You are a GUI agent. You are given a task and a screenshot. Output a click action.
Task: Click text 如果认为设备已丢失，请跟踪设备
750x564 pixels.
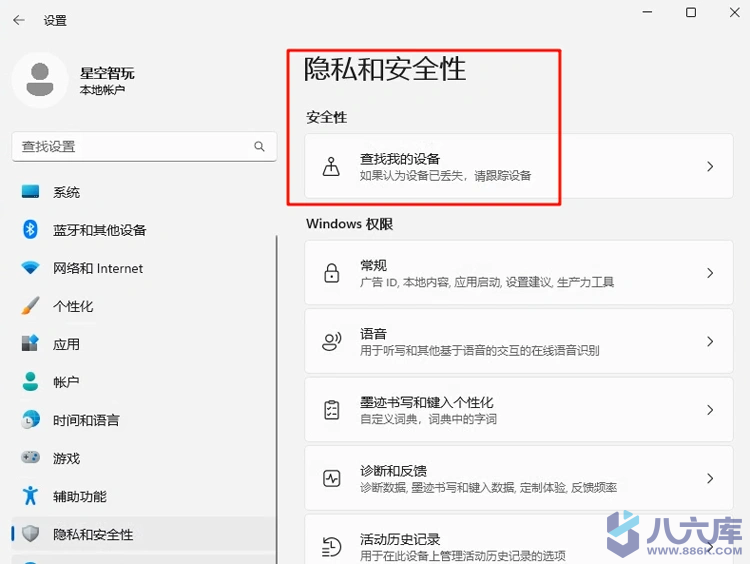click(x=445, y=176)
